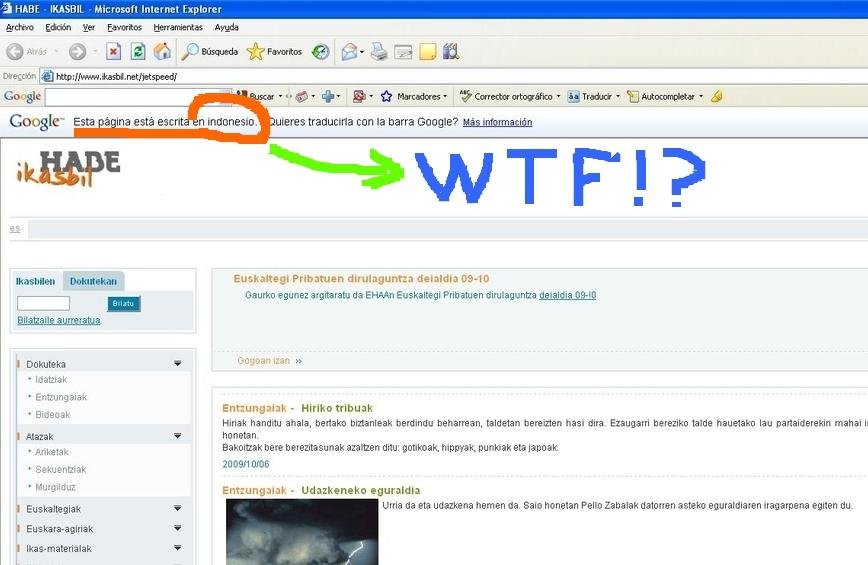
Task: Refresh the page with green arrows icon
Action: [138, 51]
